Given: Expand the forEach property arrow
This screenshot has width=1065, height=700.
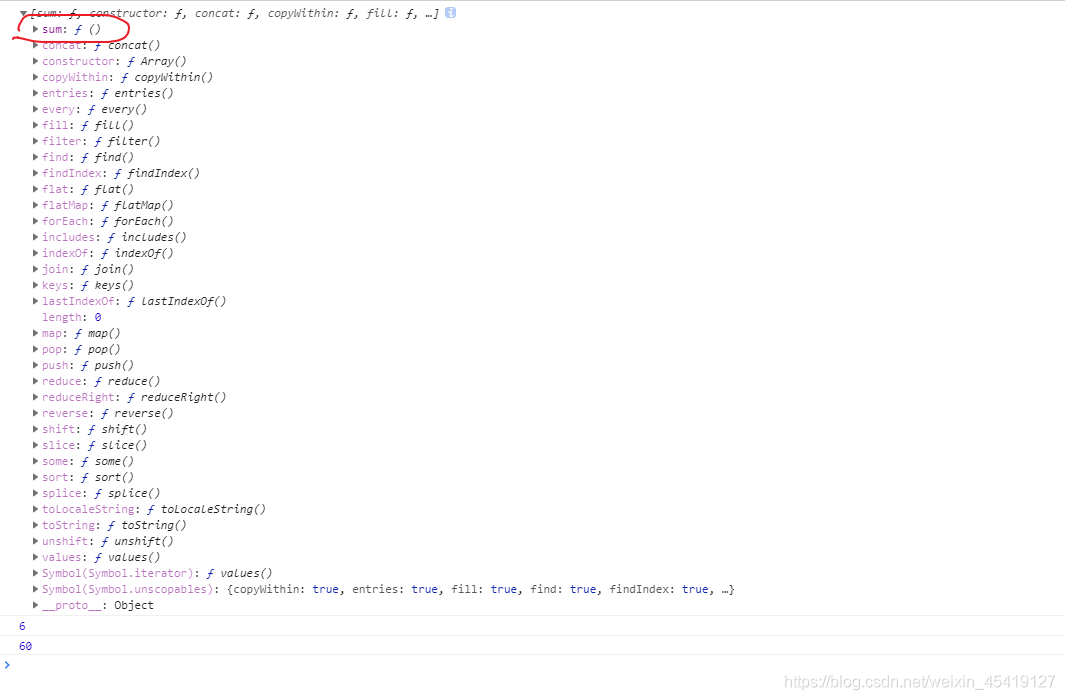Looking at the screenshot, I should [x=35, y=221].
